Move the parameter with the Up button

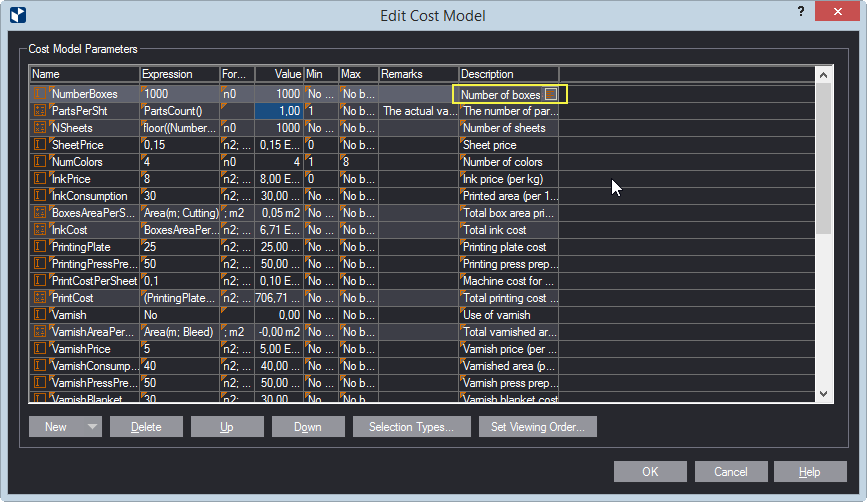pyautogui.click(x=227, y=427)
